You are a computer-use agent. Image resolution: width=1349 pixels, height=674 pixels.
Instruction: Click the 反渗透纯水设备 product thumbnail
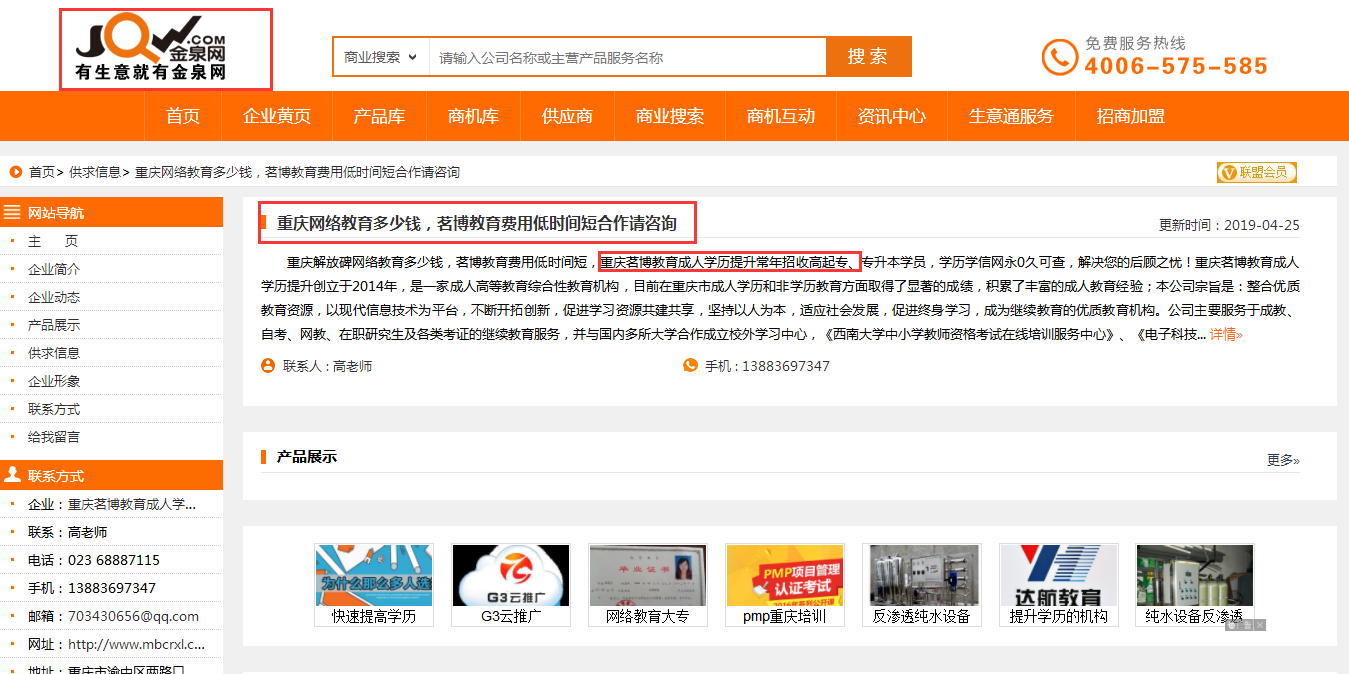coord(922,575)
